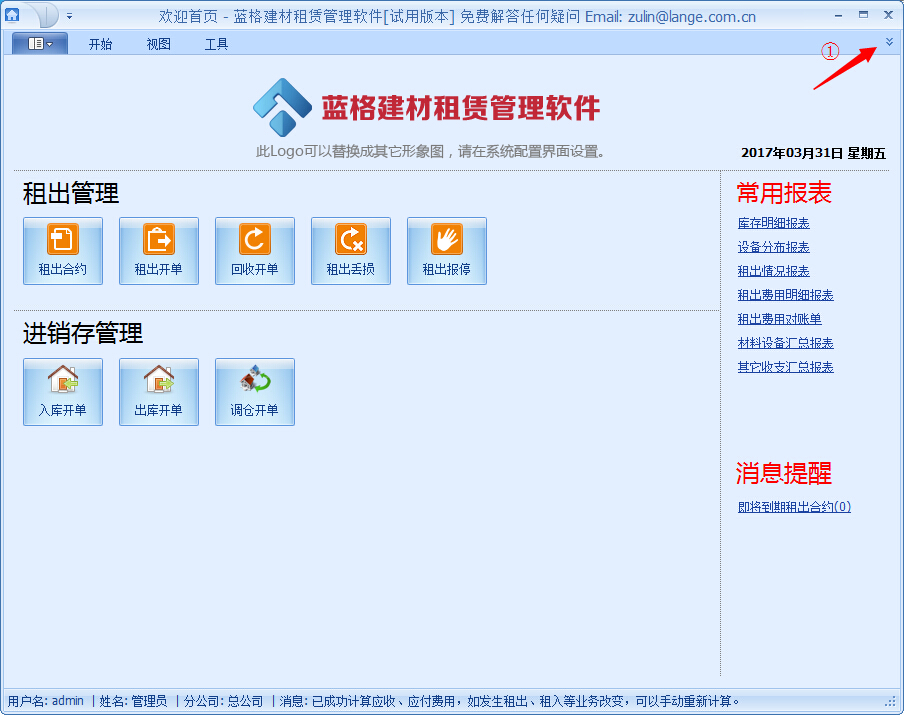Open the 其它收支汇总报表 report link
Screen dimensions: 904x715
785,367
